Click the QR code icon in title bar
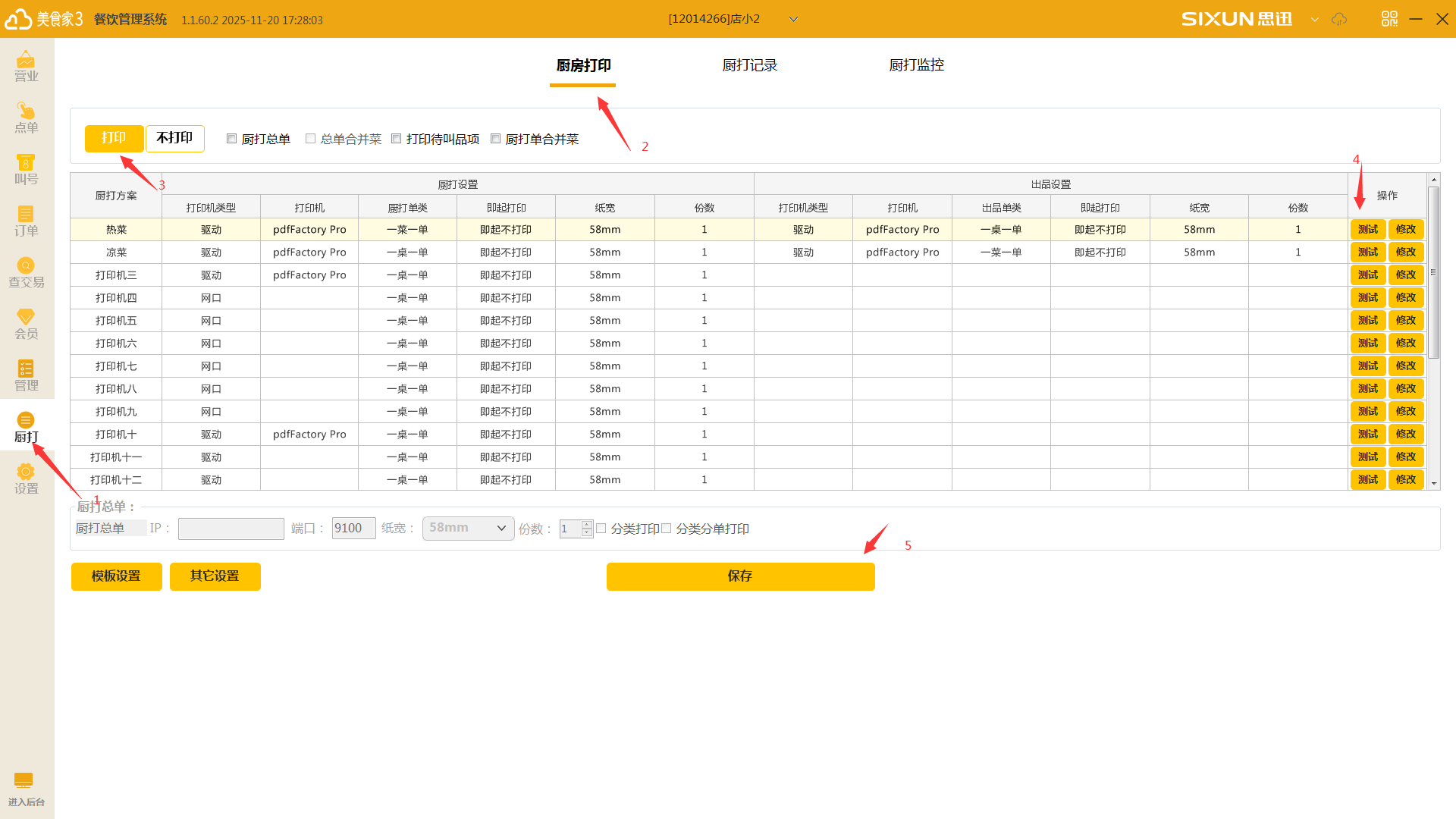 [x=1389, y=19]
